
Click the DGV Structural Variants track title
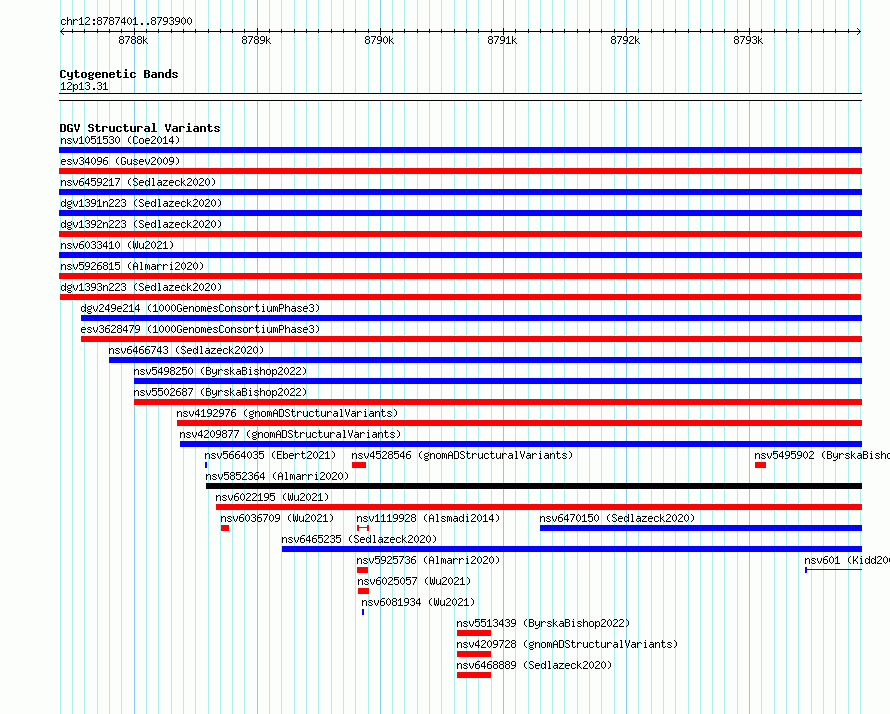tap(140, 128)
